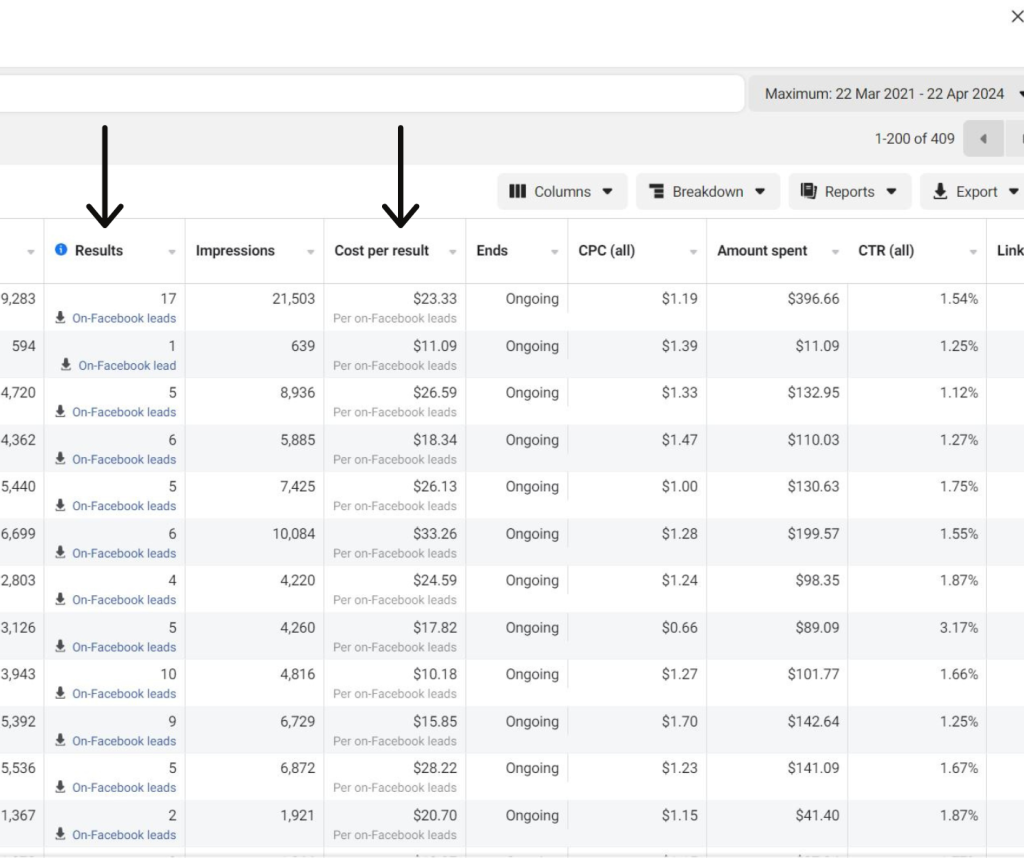Open the Ends column options arrow

tap(555, 252)
